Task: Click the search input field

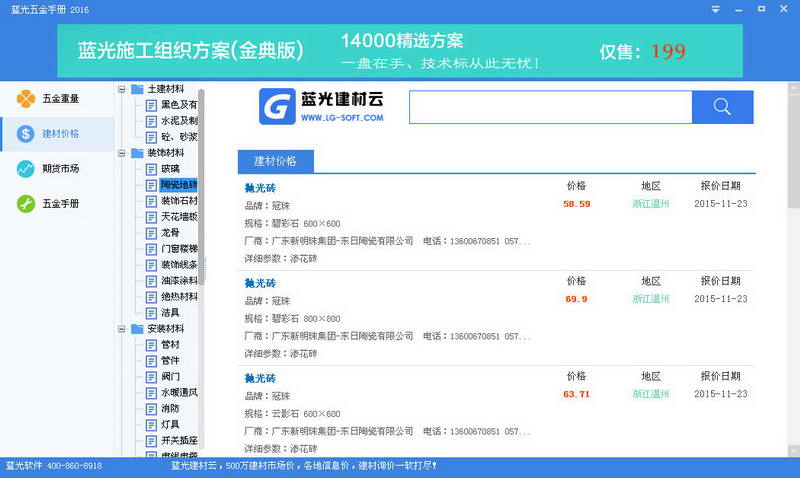Action: point(550,107)
